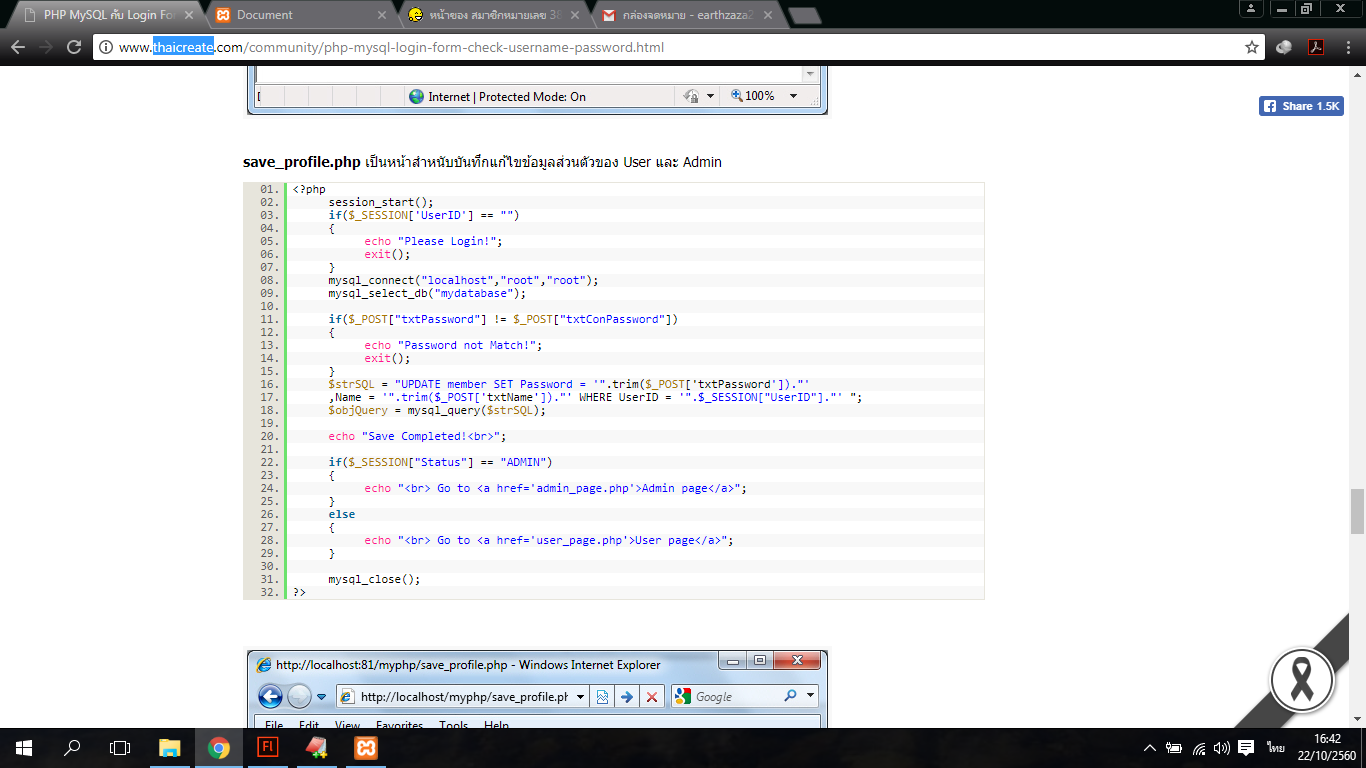1366x768 pixels.
Task: Click the page's vertical scrollbar thumb
Action: tap(1357, 512)
